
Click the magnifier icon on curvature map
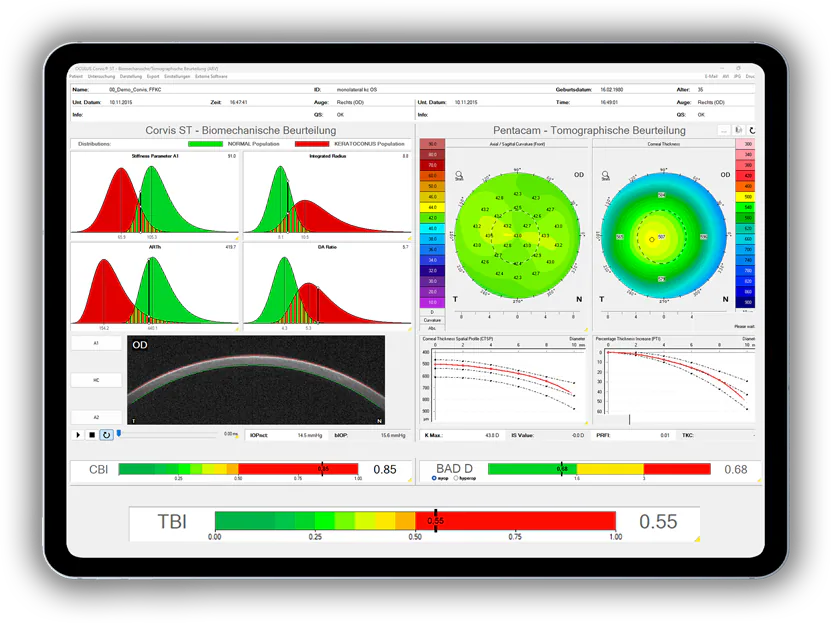(459, 175)
